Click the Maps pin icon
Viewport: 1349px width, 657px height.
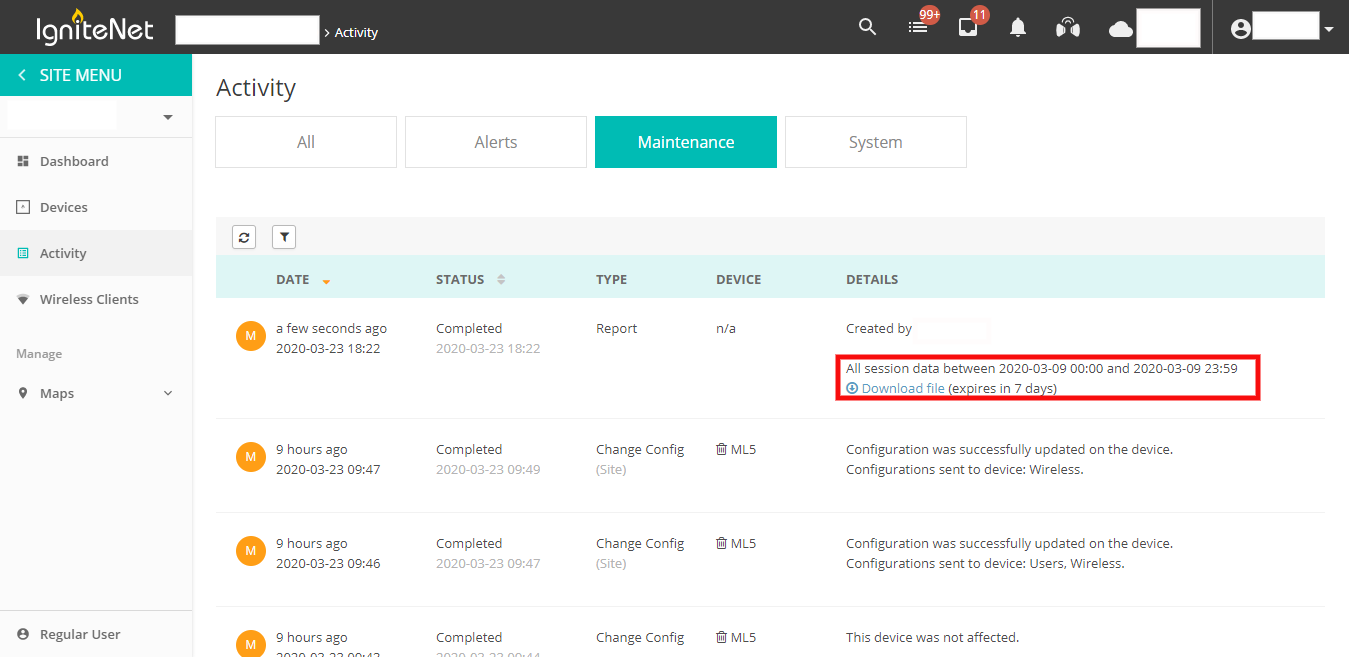23,393
